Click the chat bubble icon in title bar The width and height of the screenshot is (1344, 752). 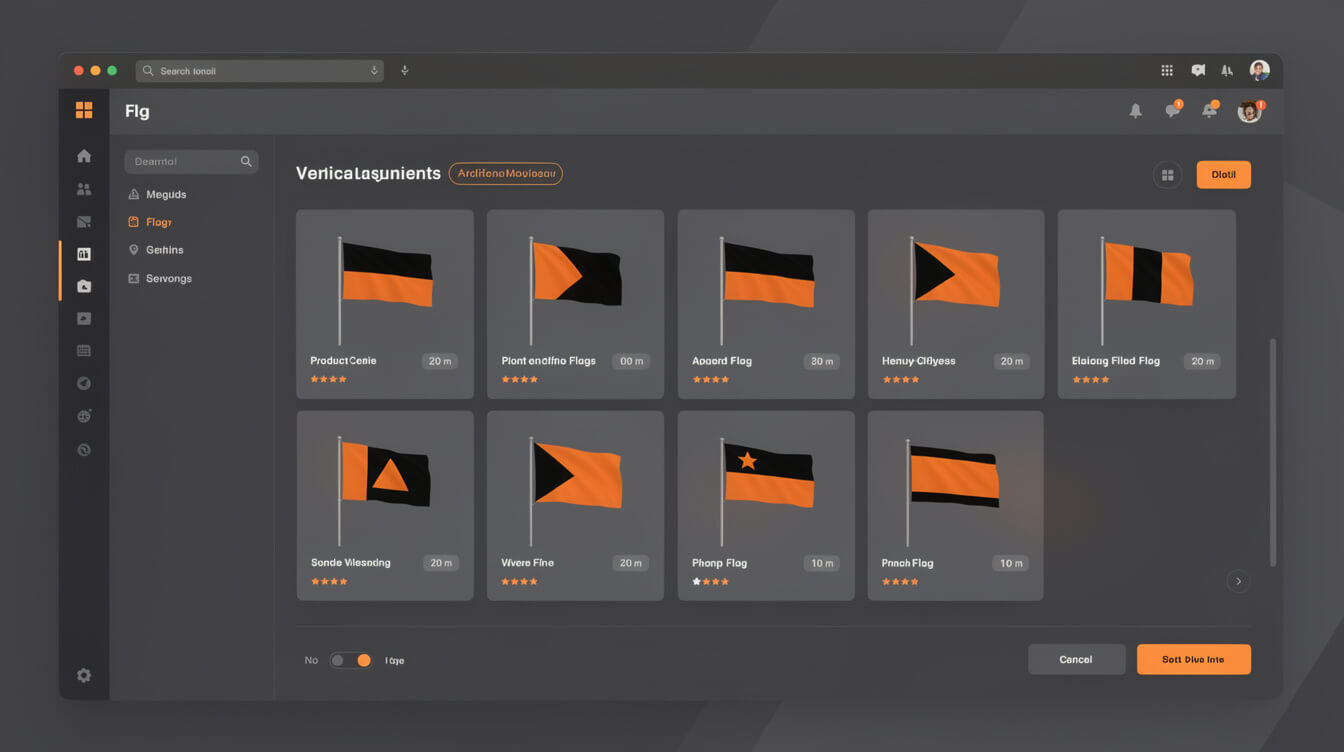tap(1198, 71)
